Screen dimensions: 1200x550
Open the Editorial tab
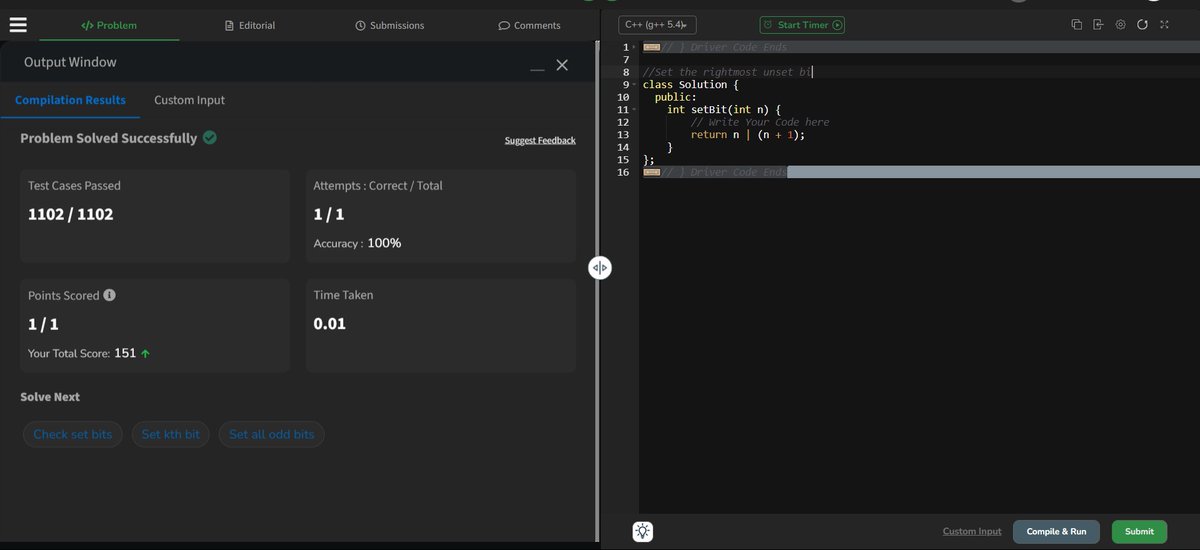point(250,25)
